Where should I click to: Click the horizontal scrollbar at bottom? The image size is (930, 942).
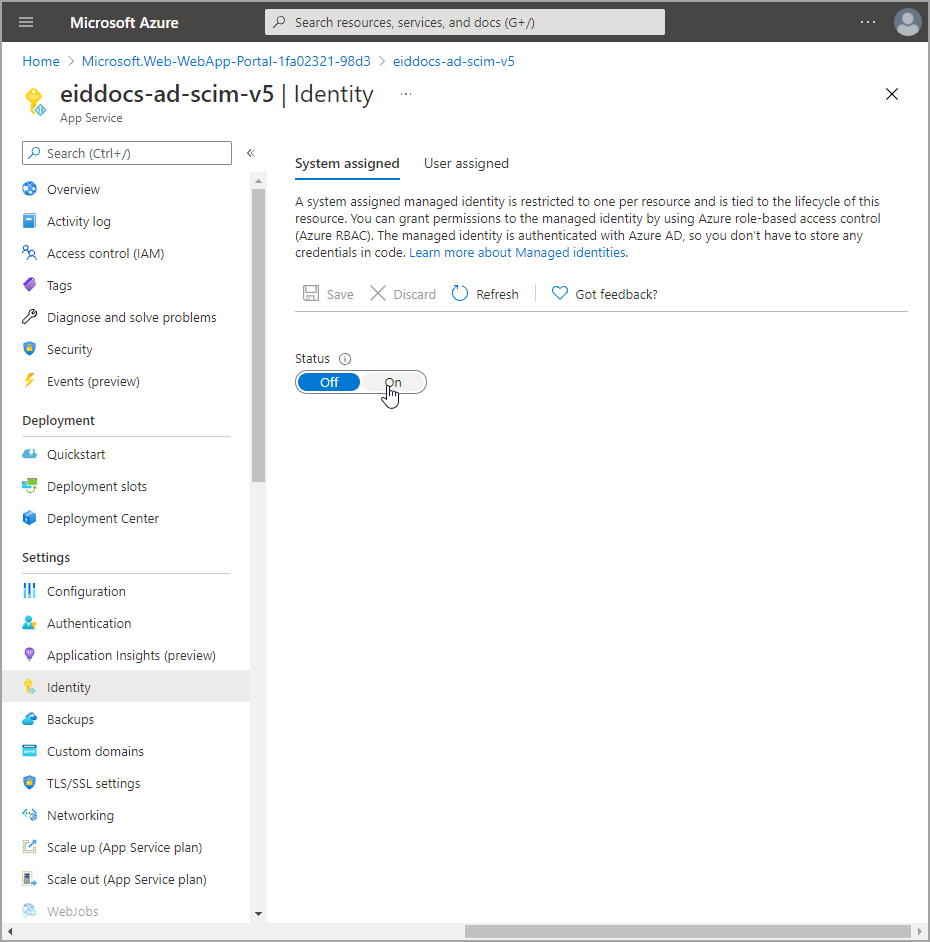[x=687, y=931]
